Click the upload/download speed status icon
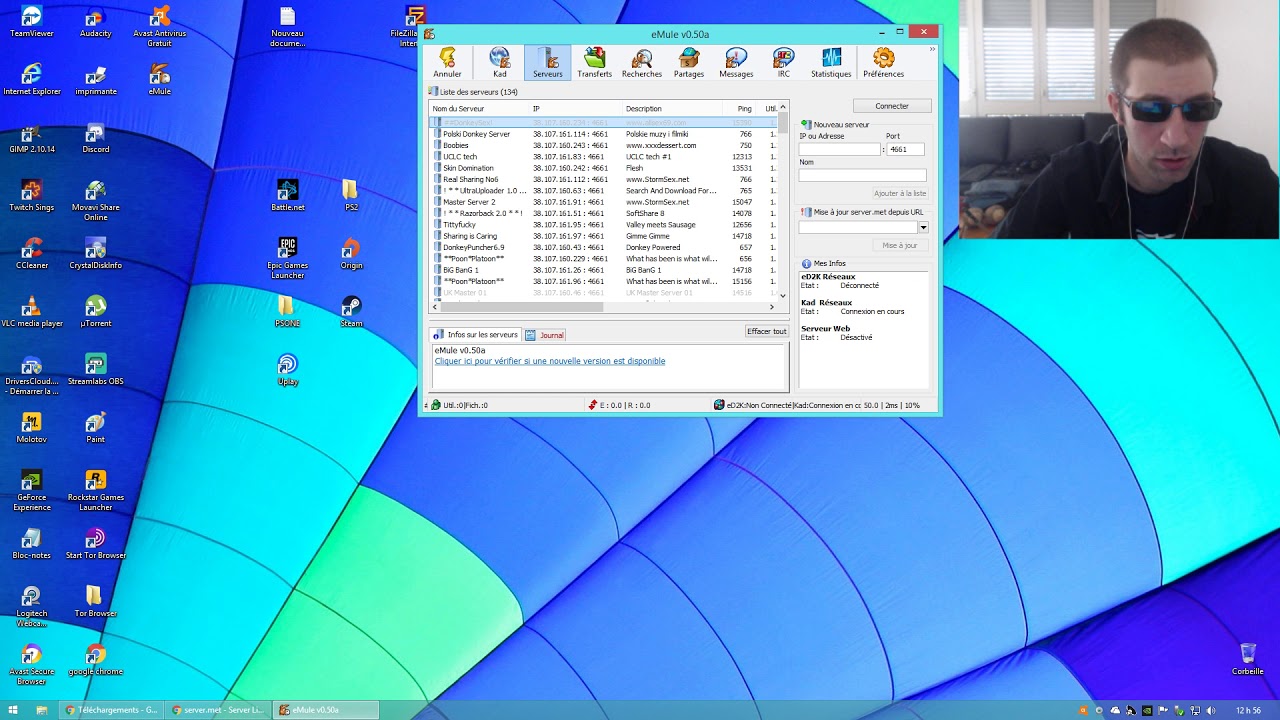 point(592,405)
